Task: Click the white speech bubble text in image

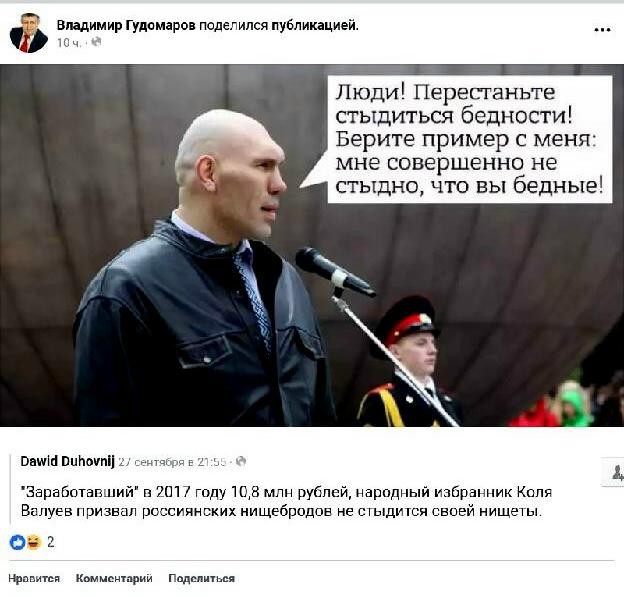Action: coord(470,139)
